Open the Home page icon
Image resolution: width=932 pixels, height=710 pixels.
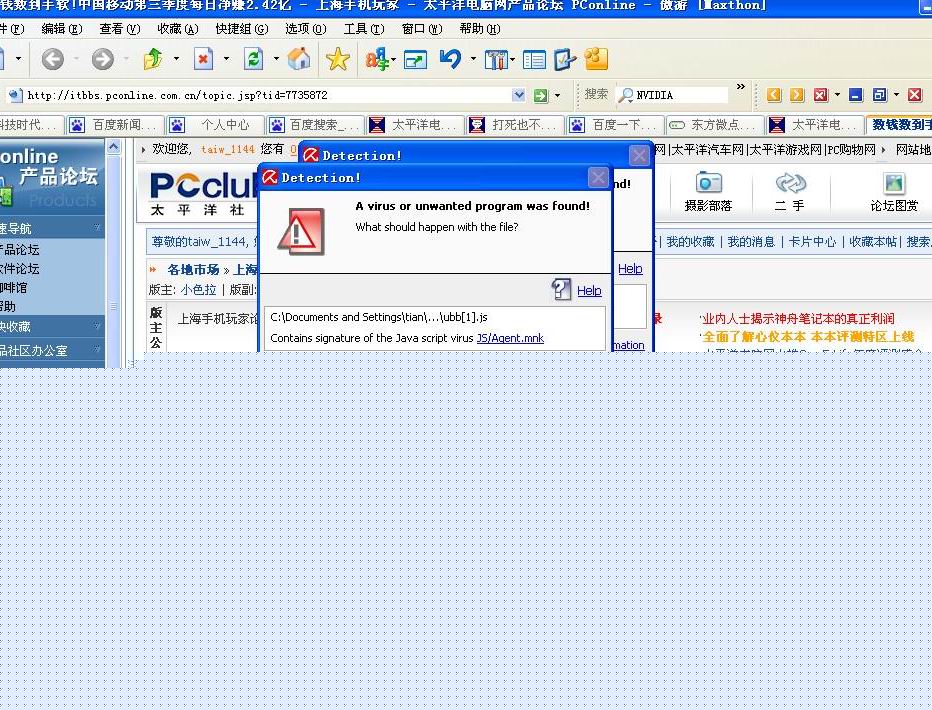point(299,59)
